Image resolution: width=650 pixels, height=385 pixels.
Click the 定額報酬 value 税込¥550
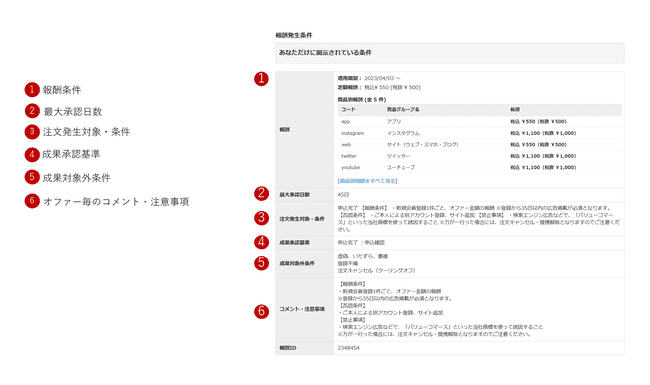click(392, 87)
